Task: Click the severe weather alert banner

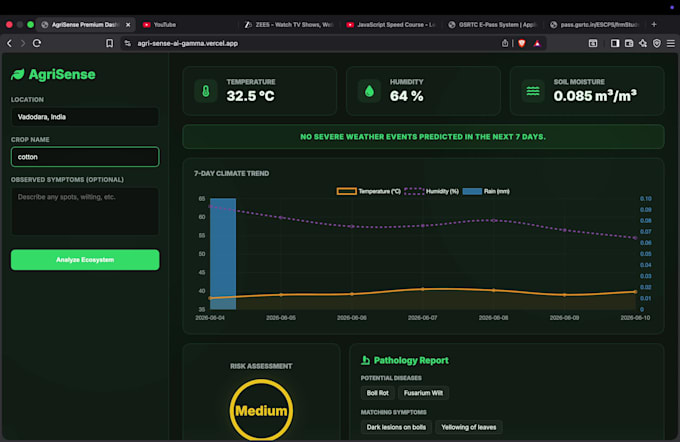Action: [423, 137]
